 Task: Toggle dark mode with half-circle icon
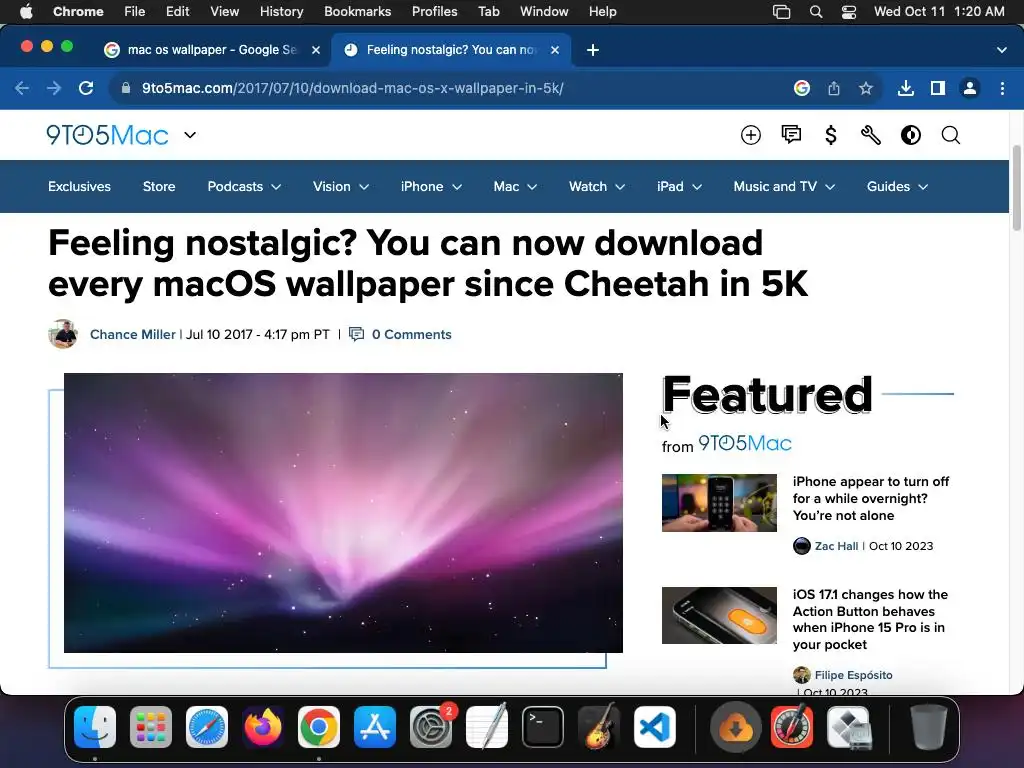(910, 135)
